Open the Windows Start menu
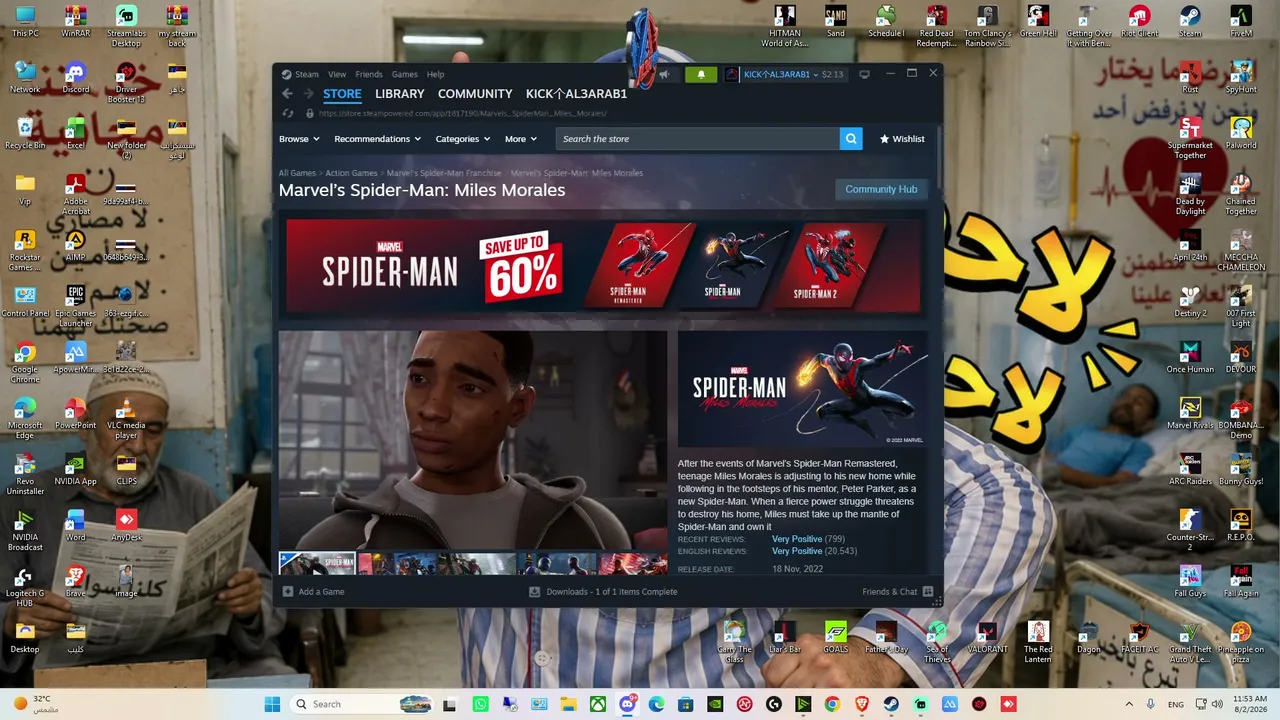This screenshot has height=720, width=1280. [272, 704]
